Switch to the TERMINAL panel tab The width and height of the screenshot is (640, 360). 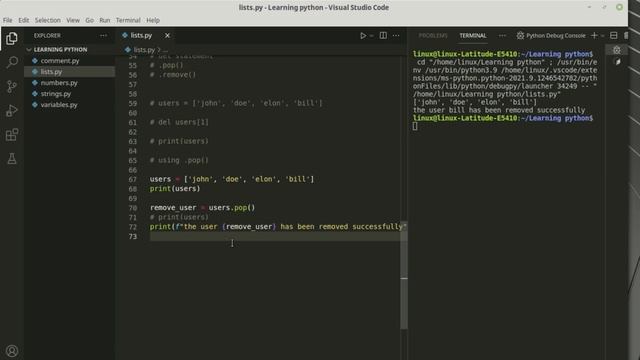pos(473,36)
